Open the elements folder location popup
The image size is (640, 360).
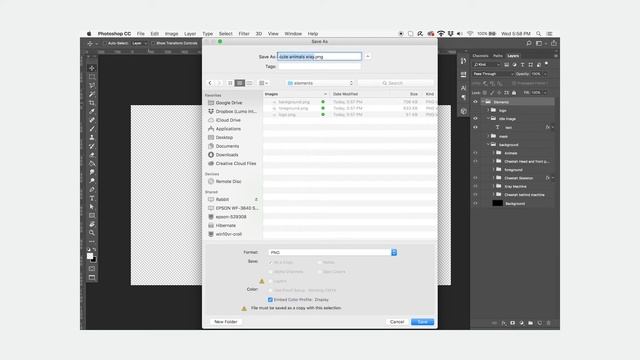pyautogui.click(x=320, y=83)
